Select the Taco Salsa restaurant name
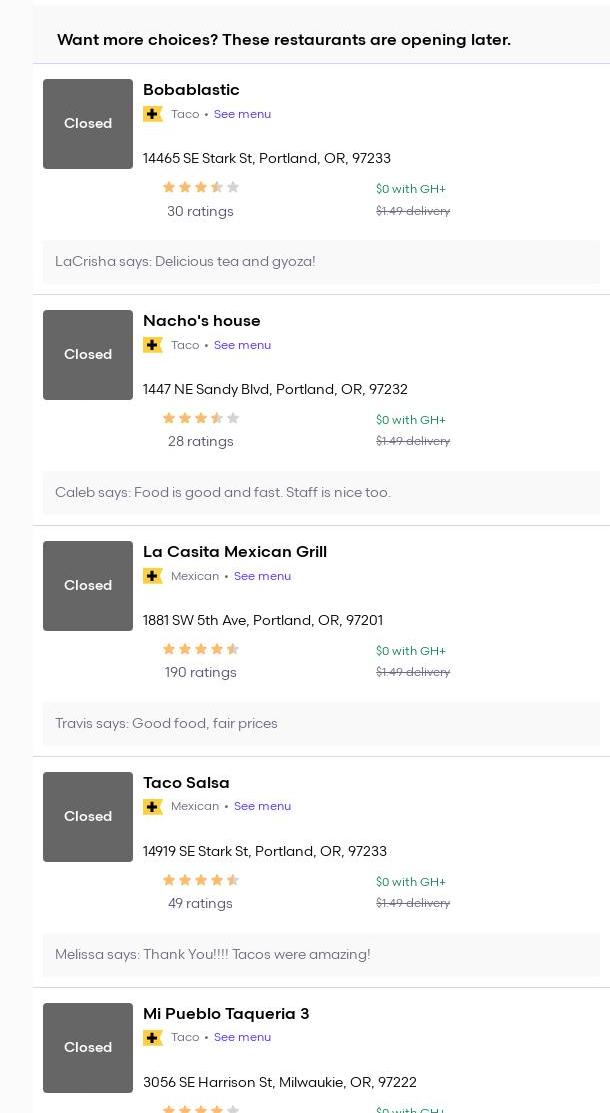Image resolution: width=610 pixels, height=1113 pixels. click(186, 783)
